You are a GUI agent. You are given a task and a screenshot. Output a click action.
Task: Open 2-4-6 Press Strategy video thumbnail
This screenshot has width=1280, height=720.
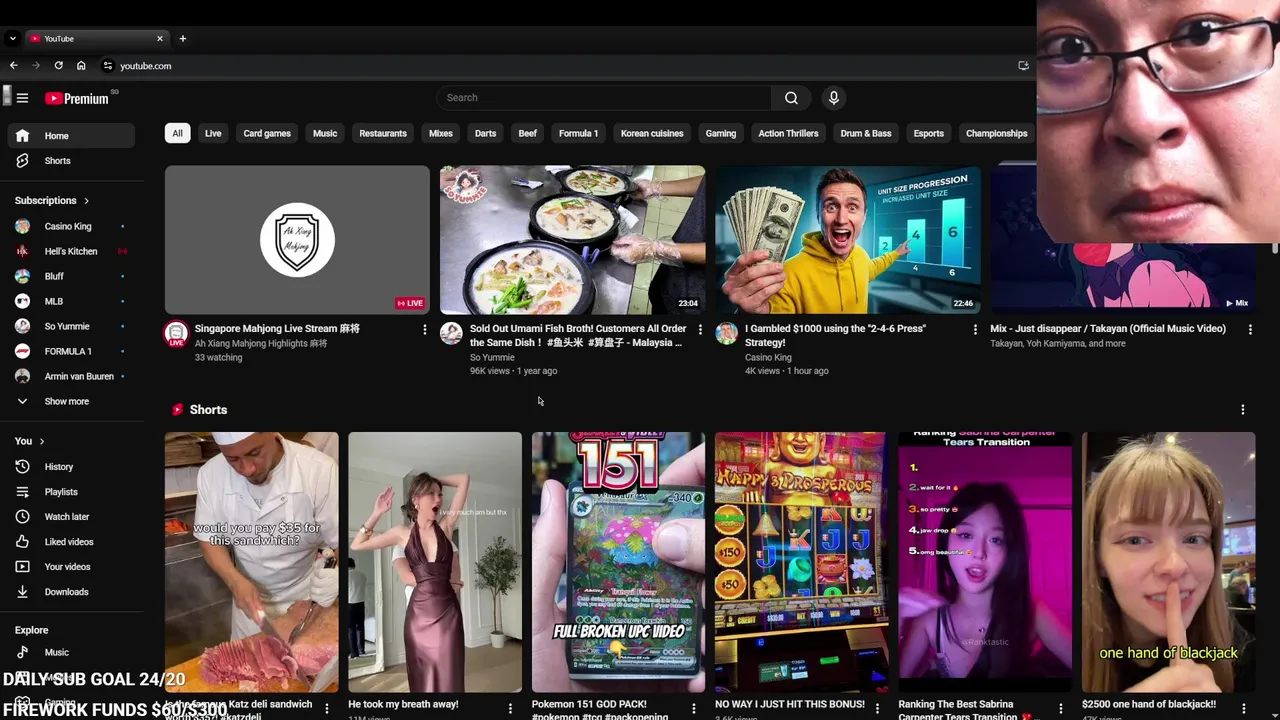coord(847,240)
